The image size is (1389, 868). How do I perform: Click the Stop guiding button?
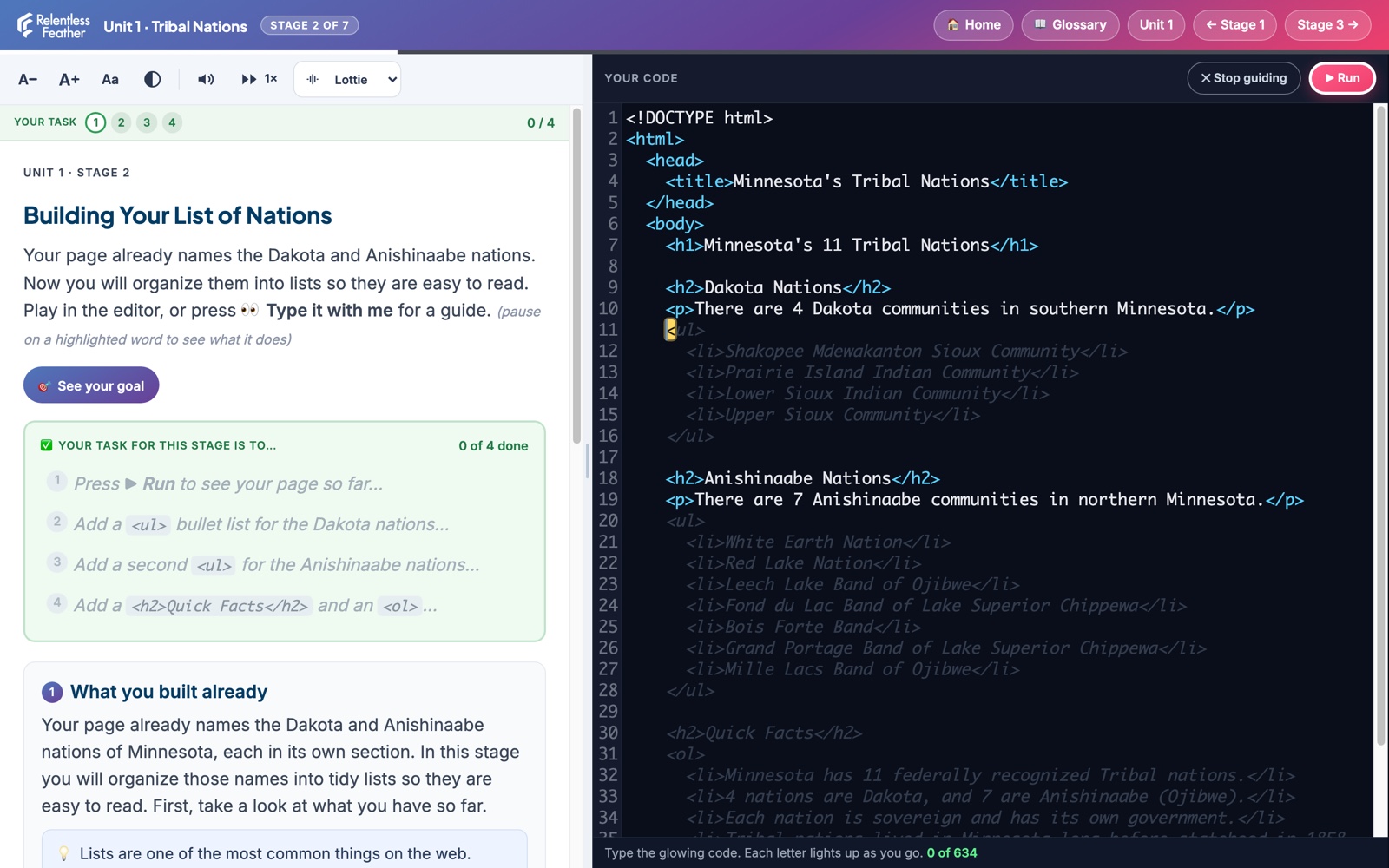(1243, 78)
